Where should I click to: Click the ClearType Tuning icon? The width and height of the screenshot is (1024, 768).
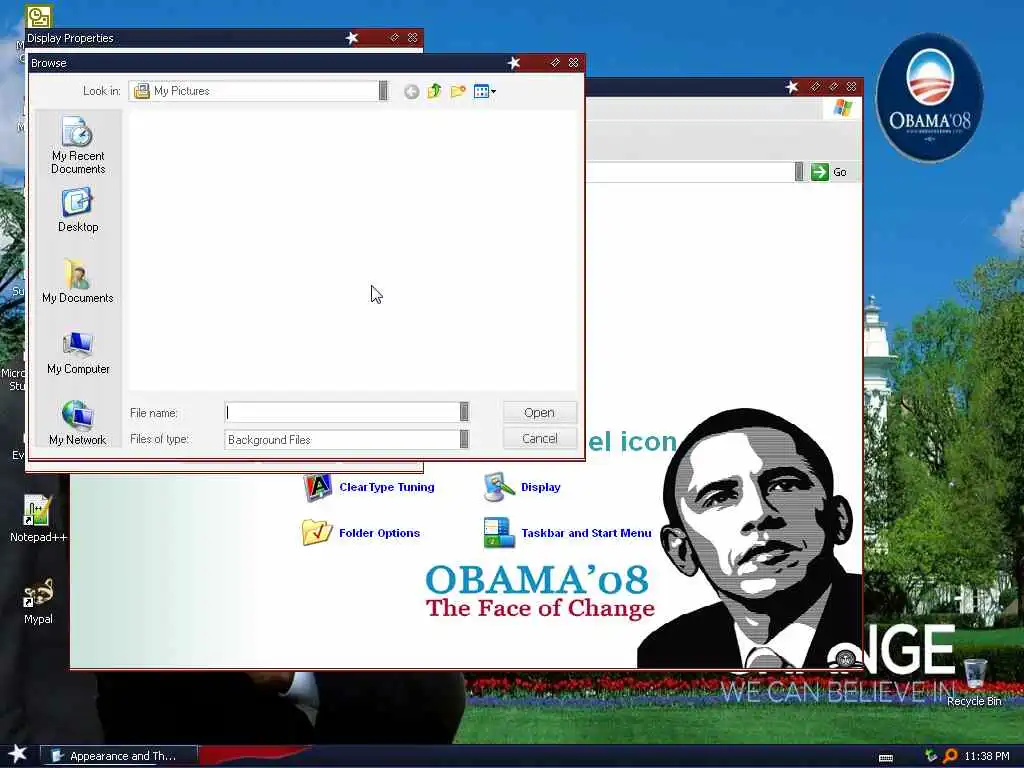point(317,487)
